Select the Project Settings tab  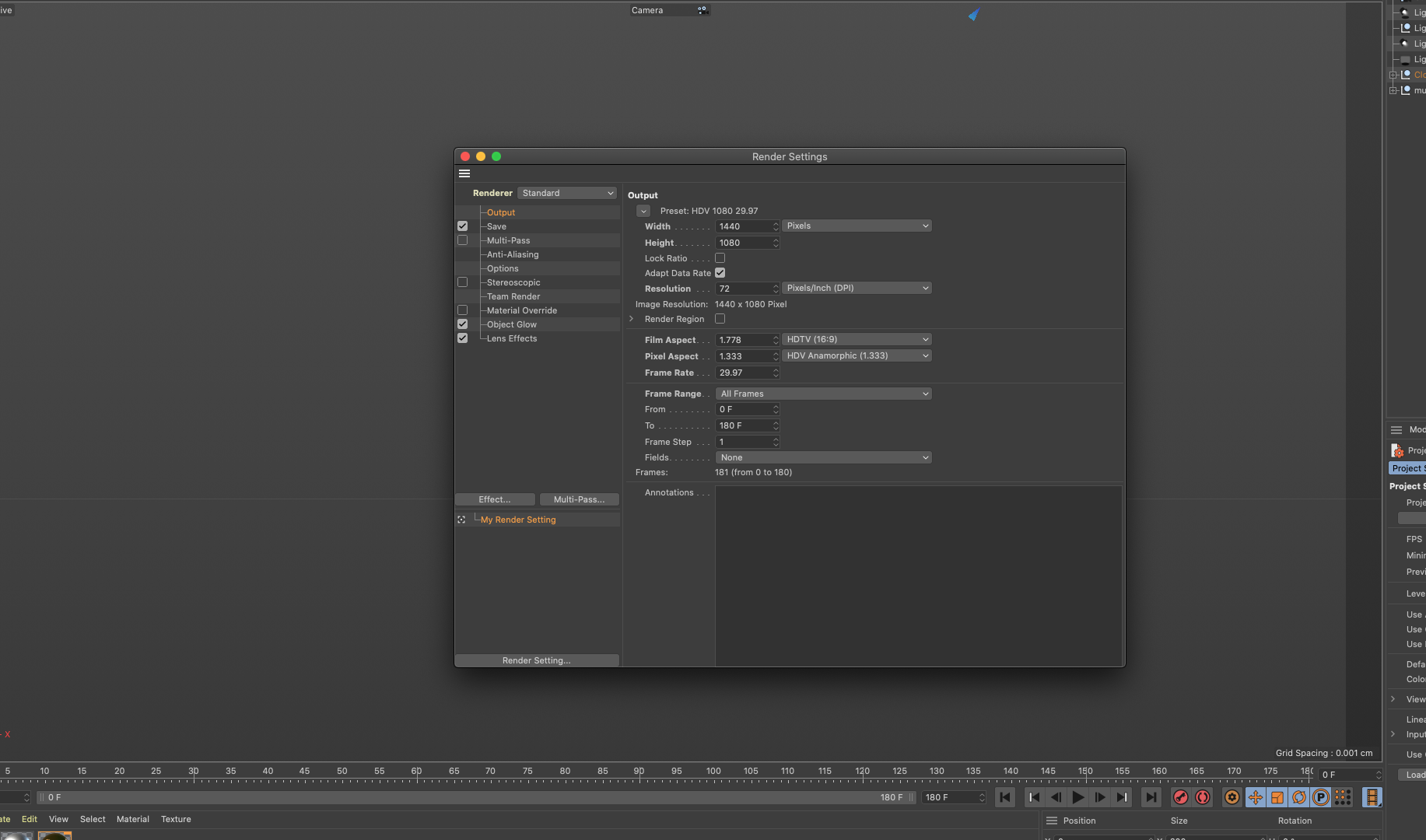coord(1408,467)
